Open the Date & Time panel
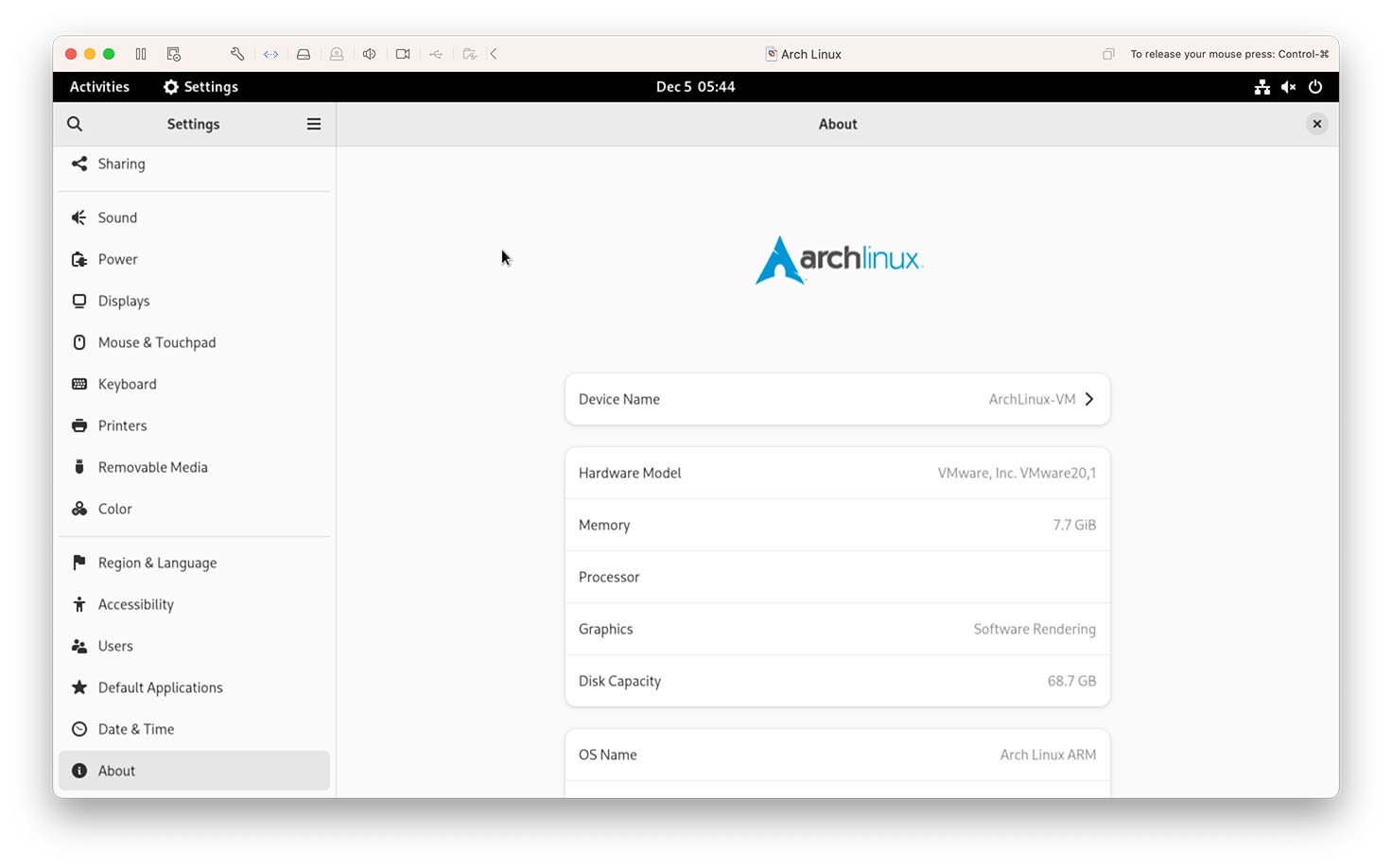The image size is (1392, 868). pyautogui.click(x=194, y=729)
